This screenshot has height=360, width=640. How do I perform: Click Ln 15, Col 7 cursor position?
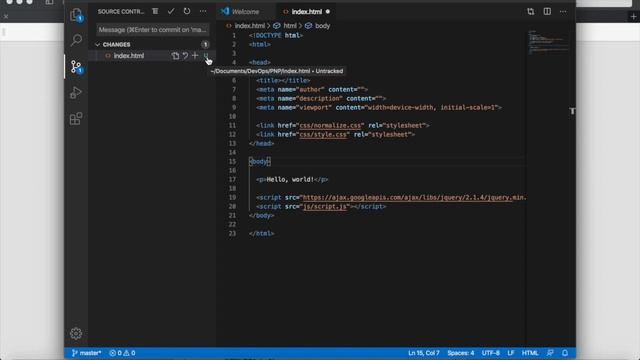tap(424, 353)
